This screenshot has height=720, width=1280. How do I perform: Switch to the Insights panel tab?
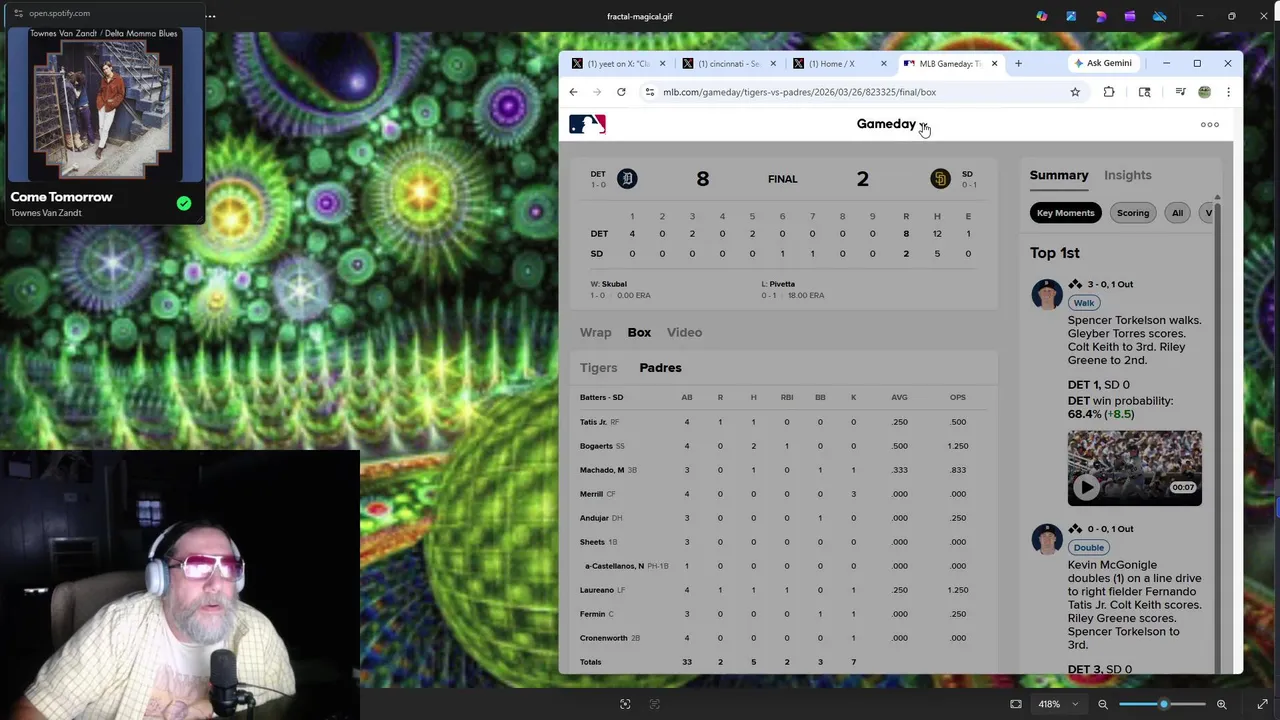point(1128,175)
